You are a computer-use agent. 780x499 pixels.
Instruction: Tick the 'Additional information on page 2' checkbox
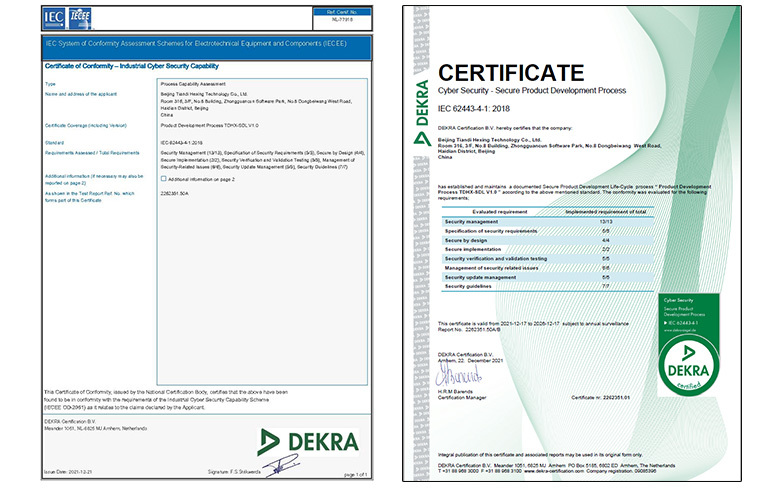pyautogui.click(x=164, y=179)
